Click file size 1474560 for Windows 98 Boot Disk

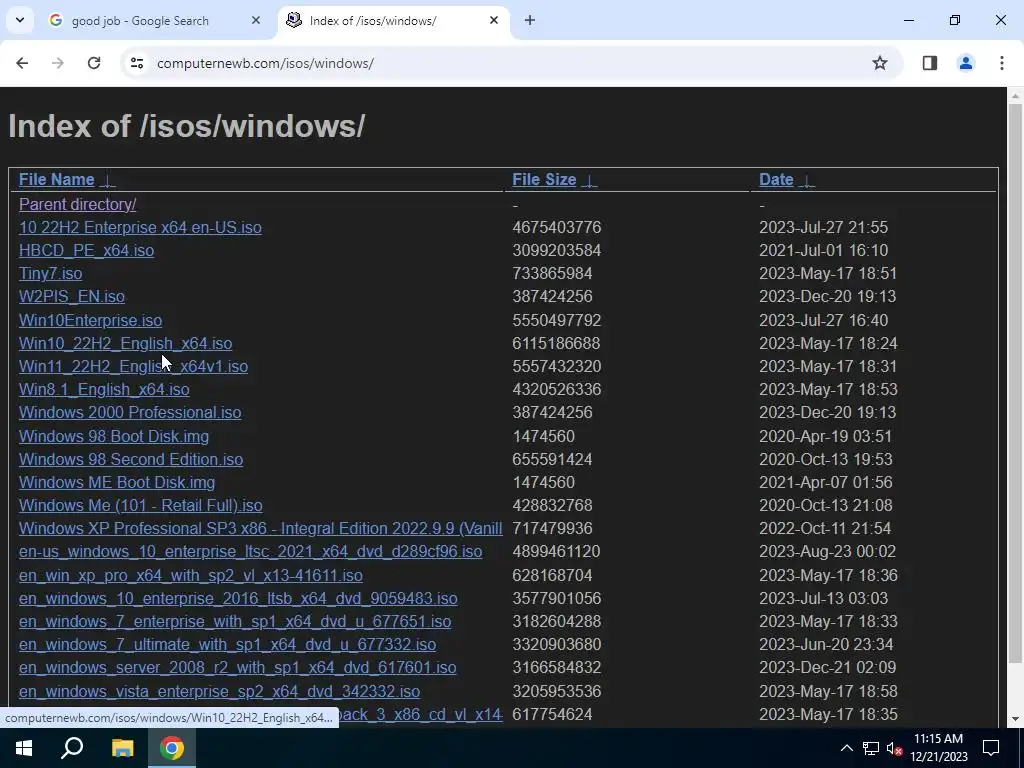coord(543,436)
